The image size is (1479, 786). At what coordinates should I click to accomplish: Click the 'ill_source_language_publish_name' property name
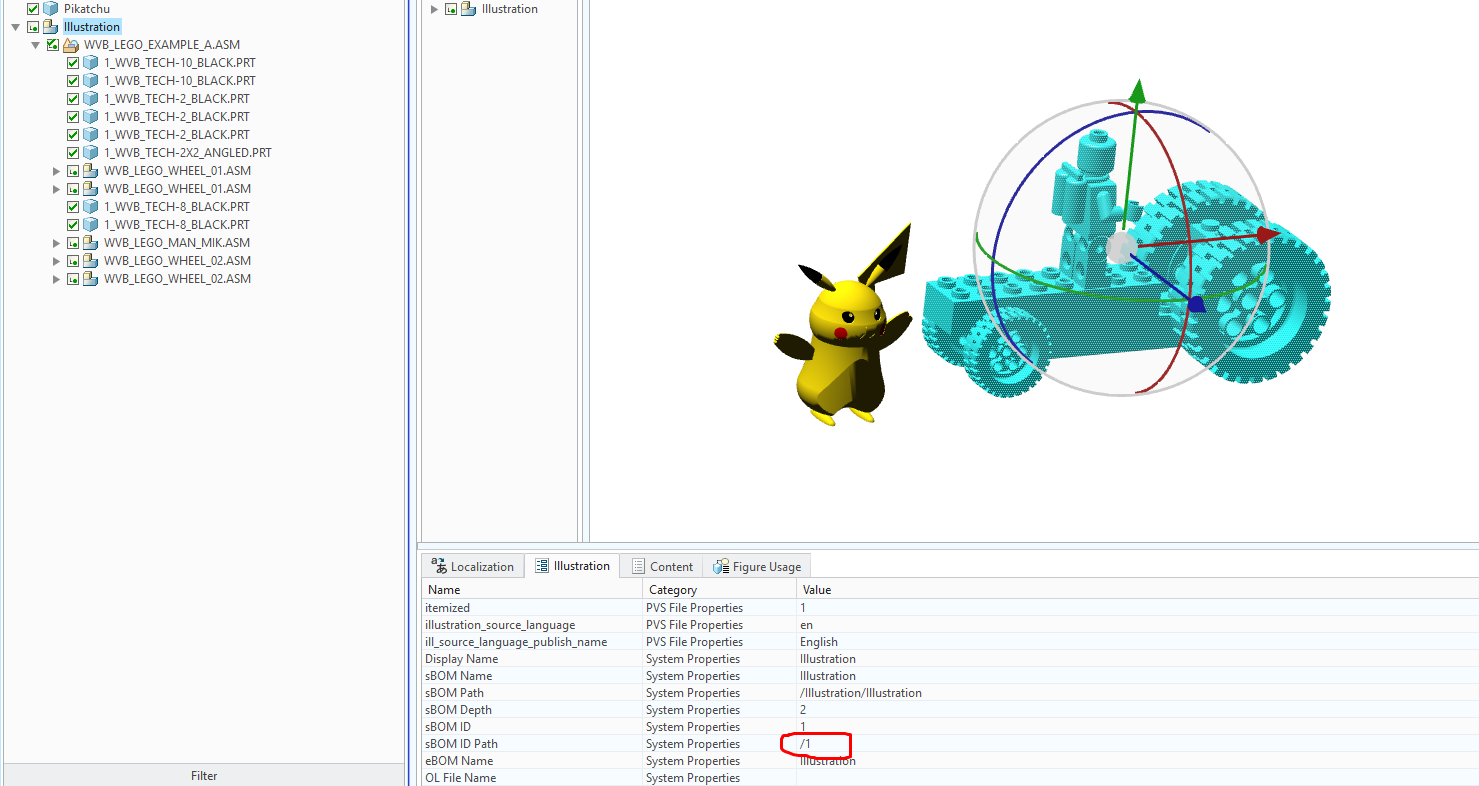pyautogui.click(x=516, y=642)
